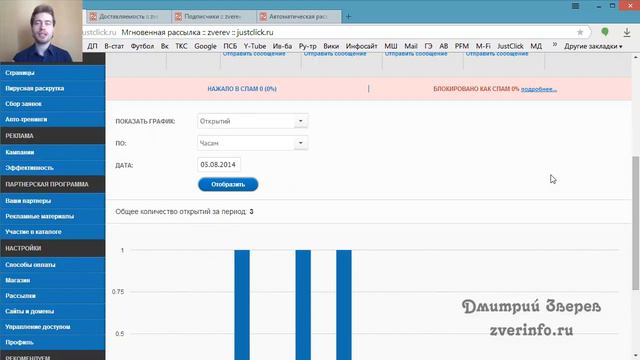Open the Вк bookmark
Screen dimensions: 640x360
(164, 46)
